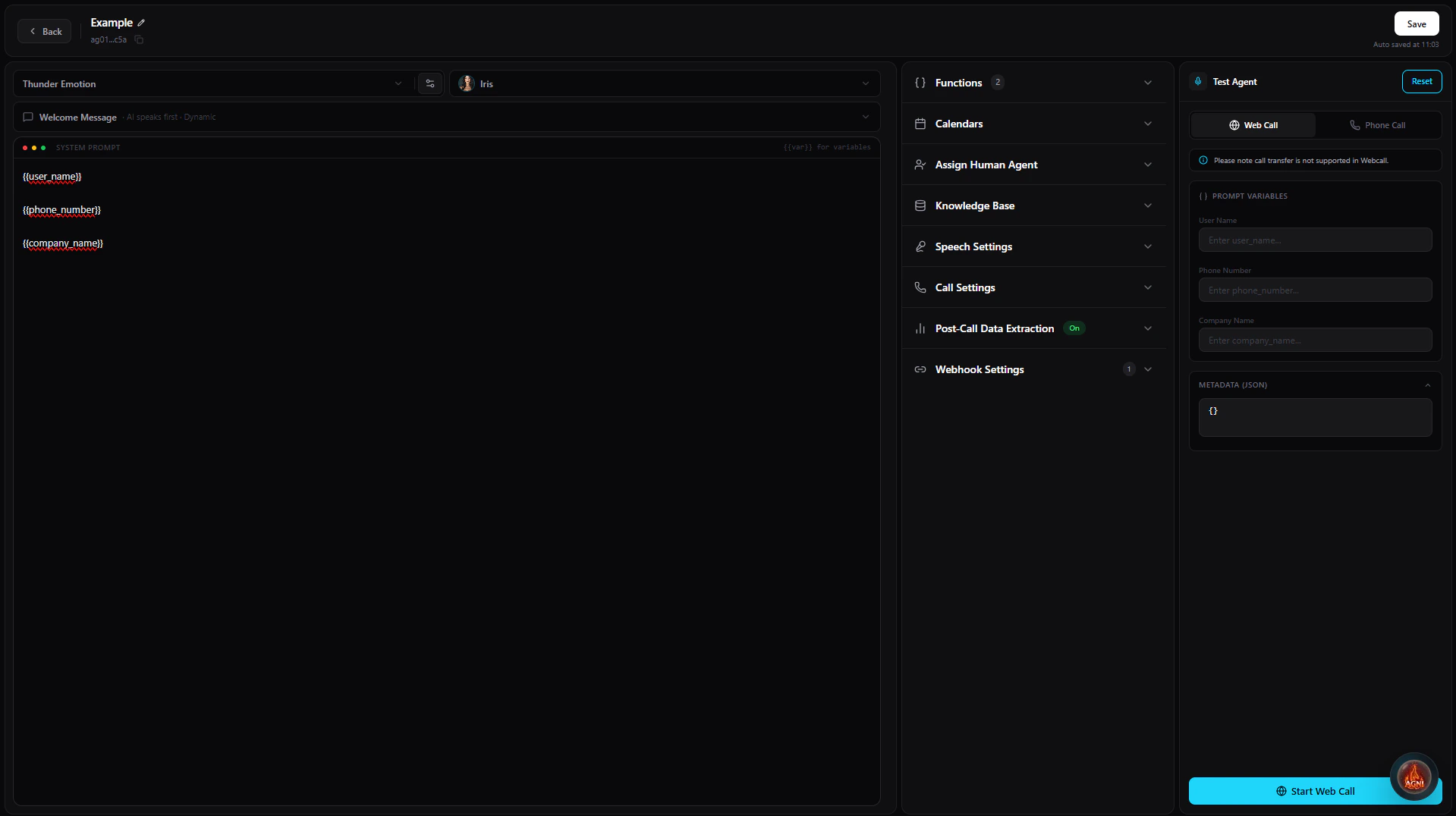Open the model settings sliders icon

point(430,83)
